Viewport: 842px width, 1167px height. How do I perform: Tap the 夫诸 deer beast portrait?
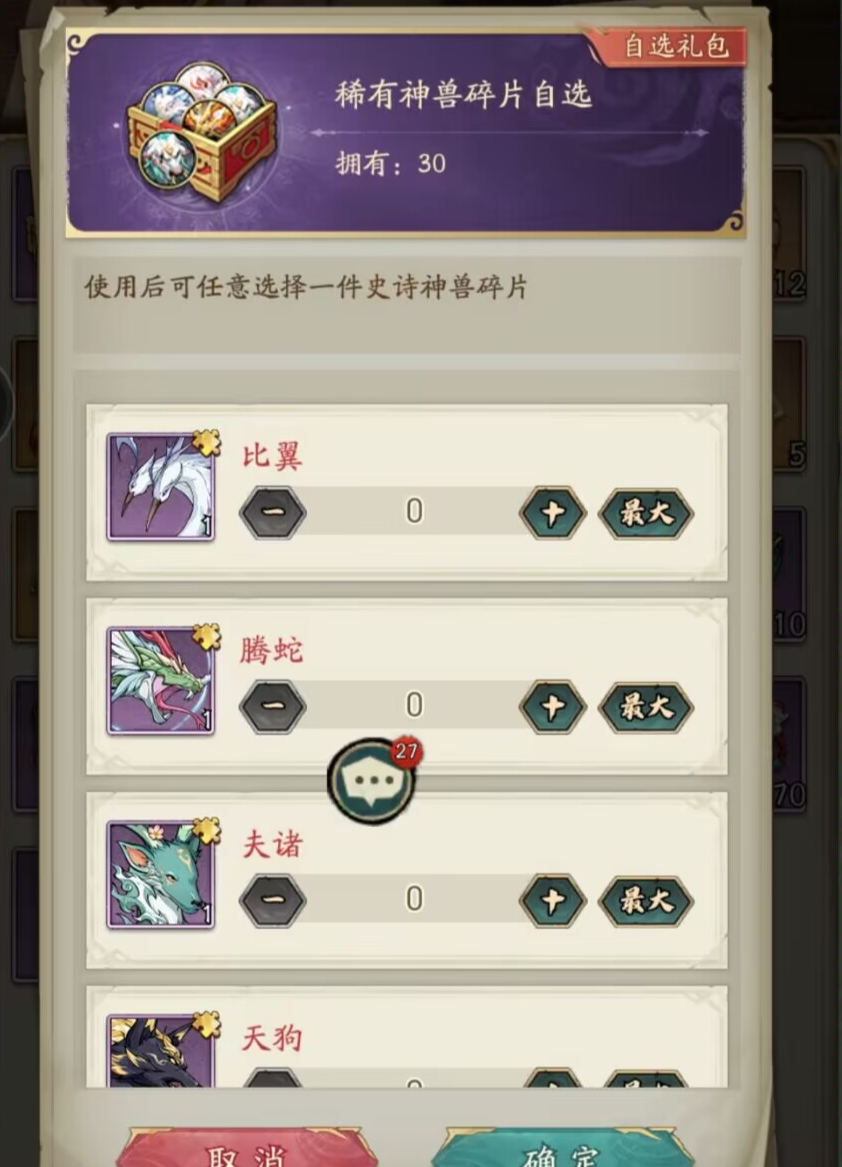click(x=161, y=875)
